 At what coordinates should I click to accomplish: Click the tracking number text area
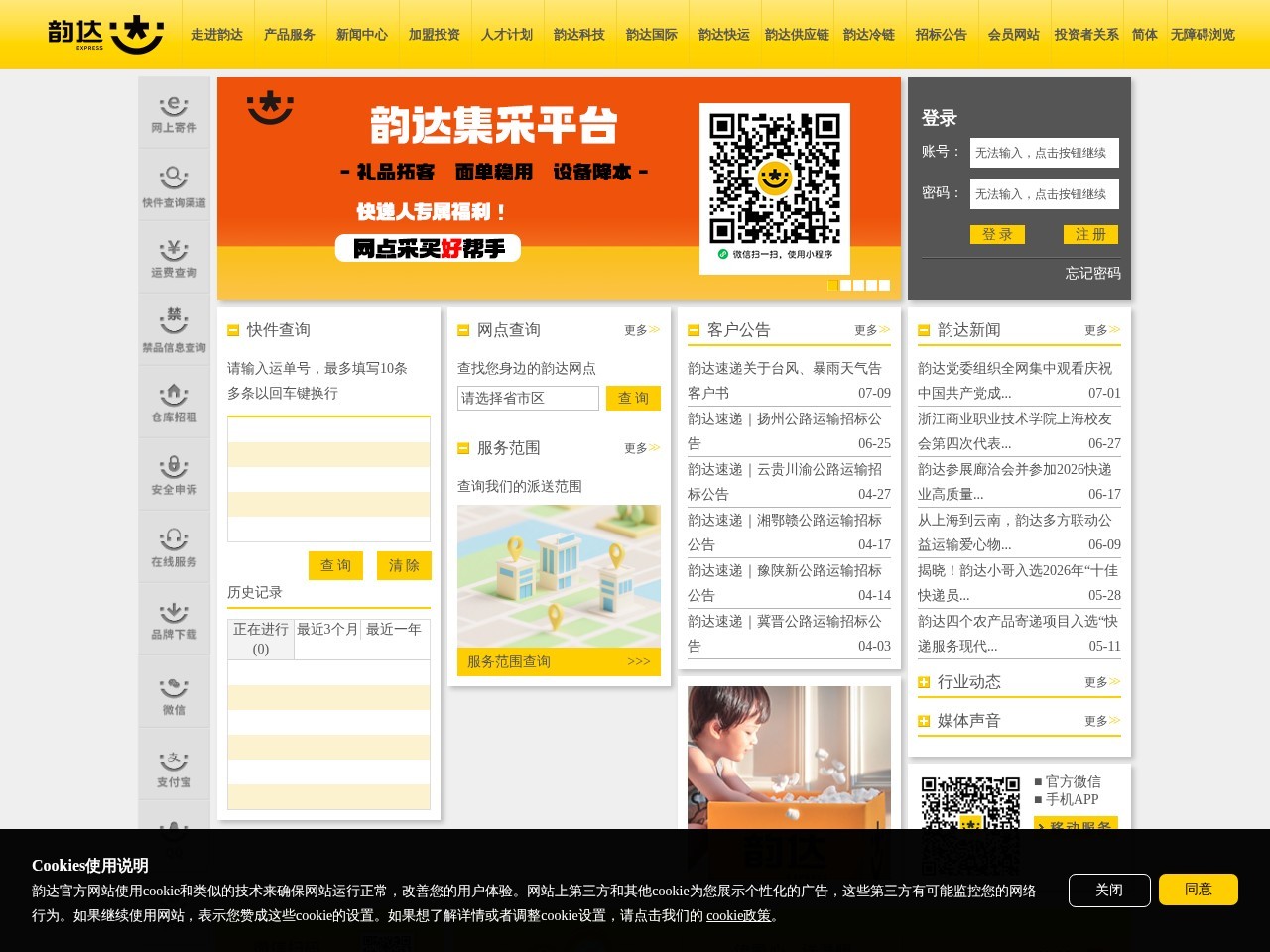click(x=328, y=479)
